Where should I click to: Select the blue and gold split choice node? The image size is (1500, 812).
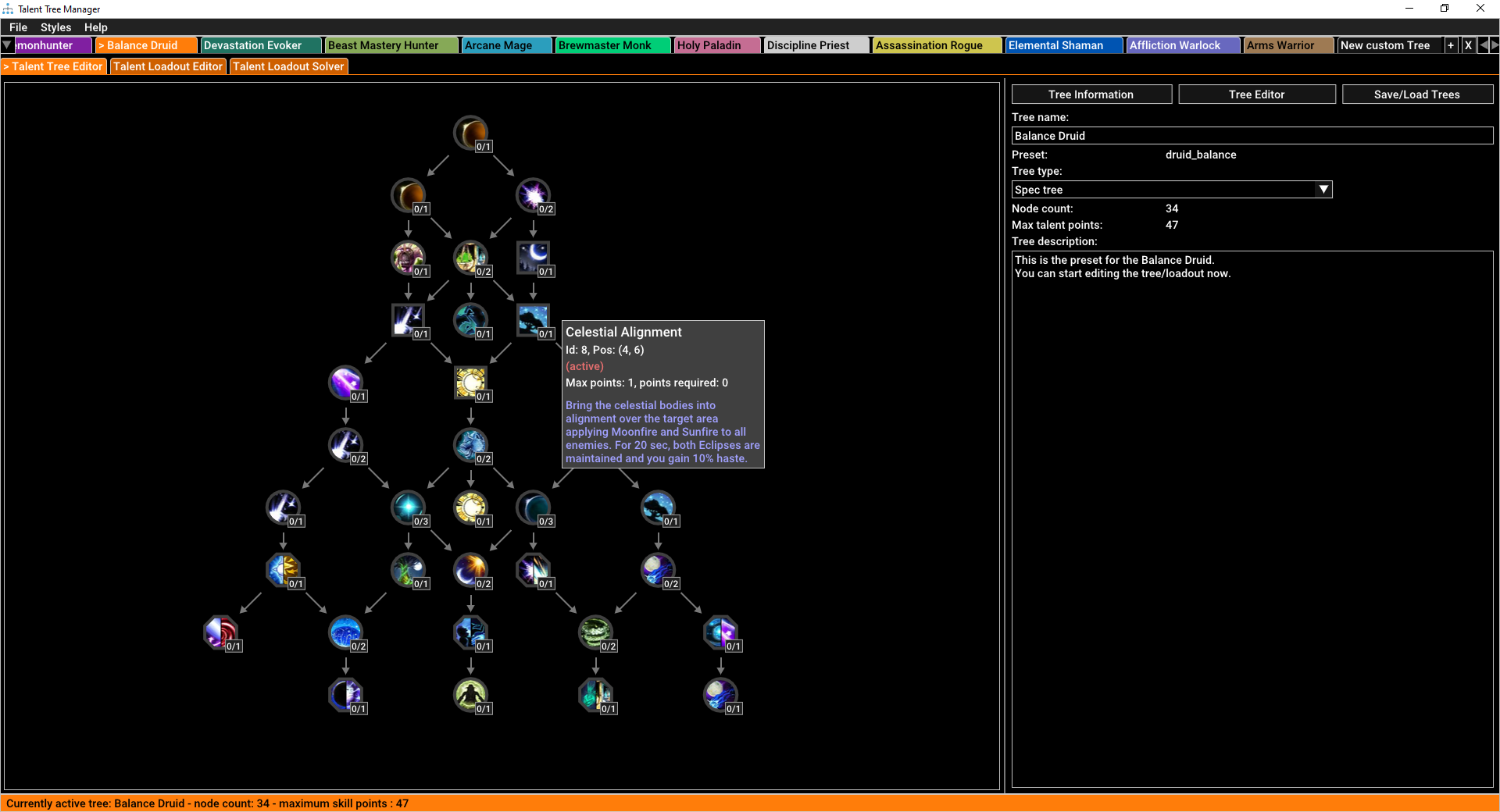pos(284,570)
